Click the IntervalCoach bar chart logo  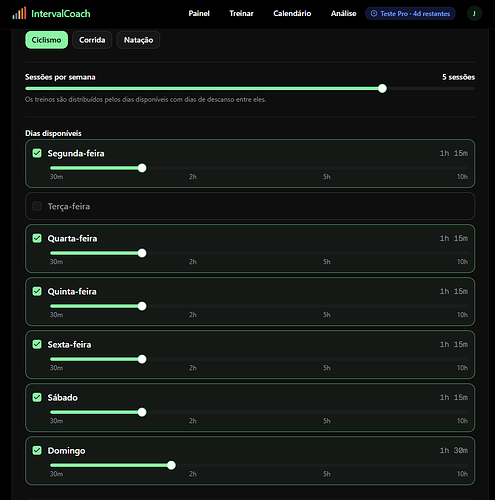click(19, 13)
